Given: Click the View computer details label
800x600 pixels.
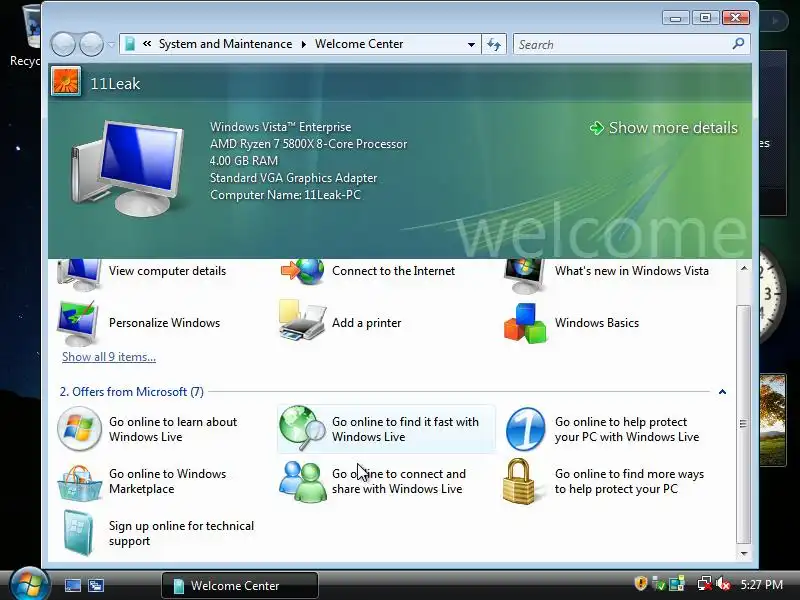Looking at the screenshot, I should pos(167,270).
